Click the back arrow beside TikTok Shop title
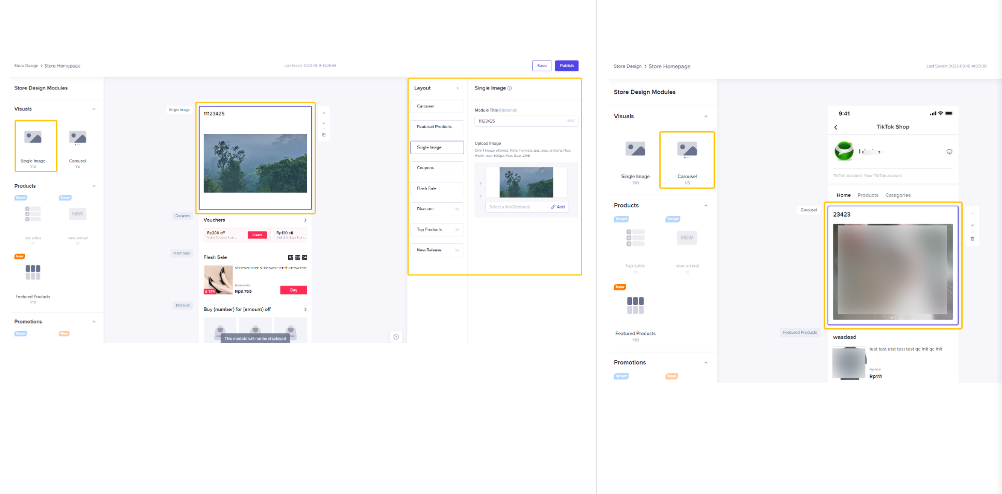Image resolution: width=1002 pixels, height=494 pixels. pyautogui.click(x=836, y=127)
